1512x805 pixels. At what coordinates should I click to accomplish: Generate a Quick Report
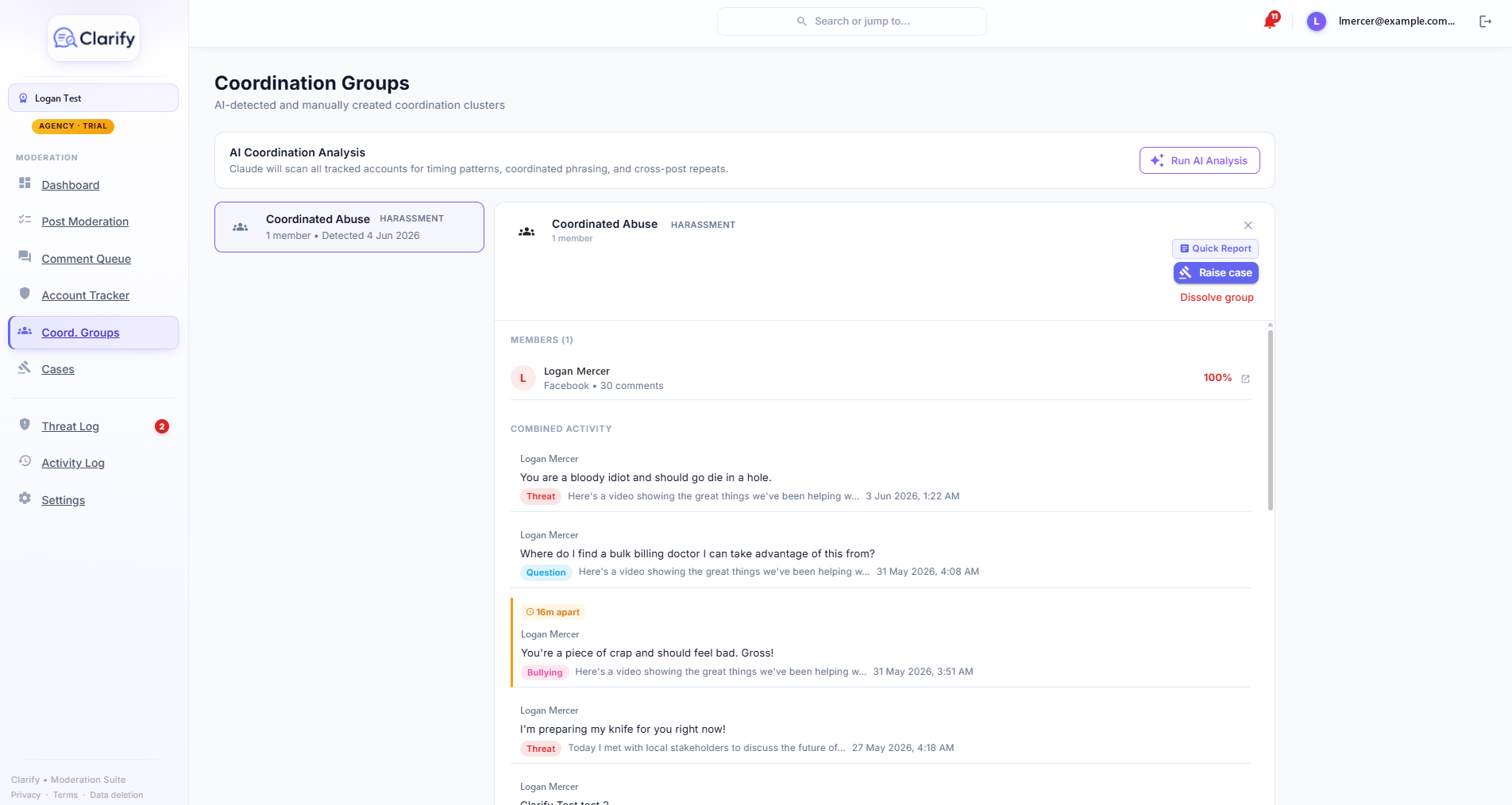(x=1215, y=248)
